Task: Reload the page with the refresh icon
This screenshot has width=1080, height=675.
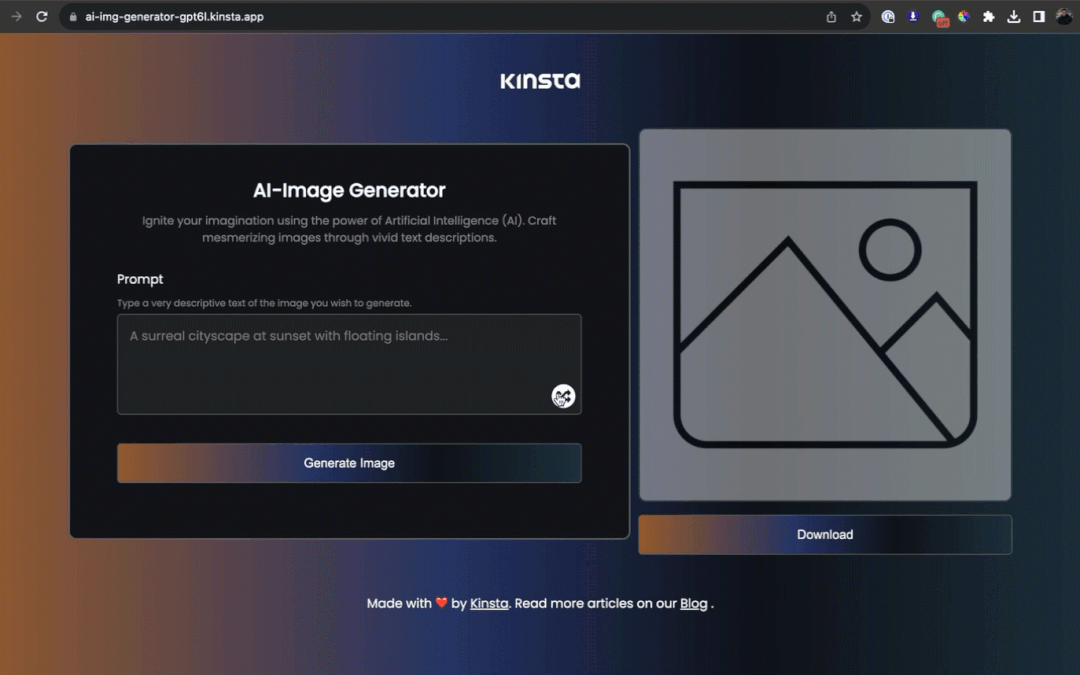Action: click(x=42, y=17)
